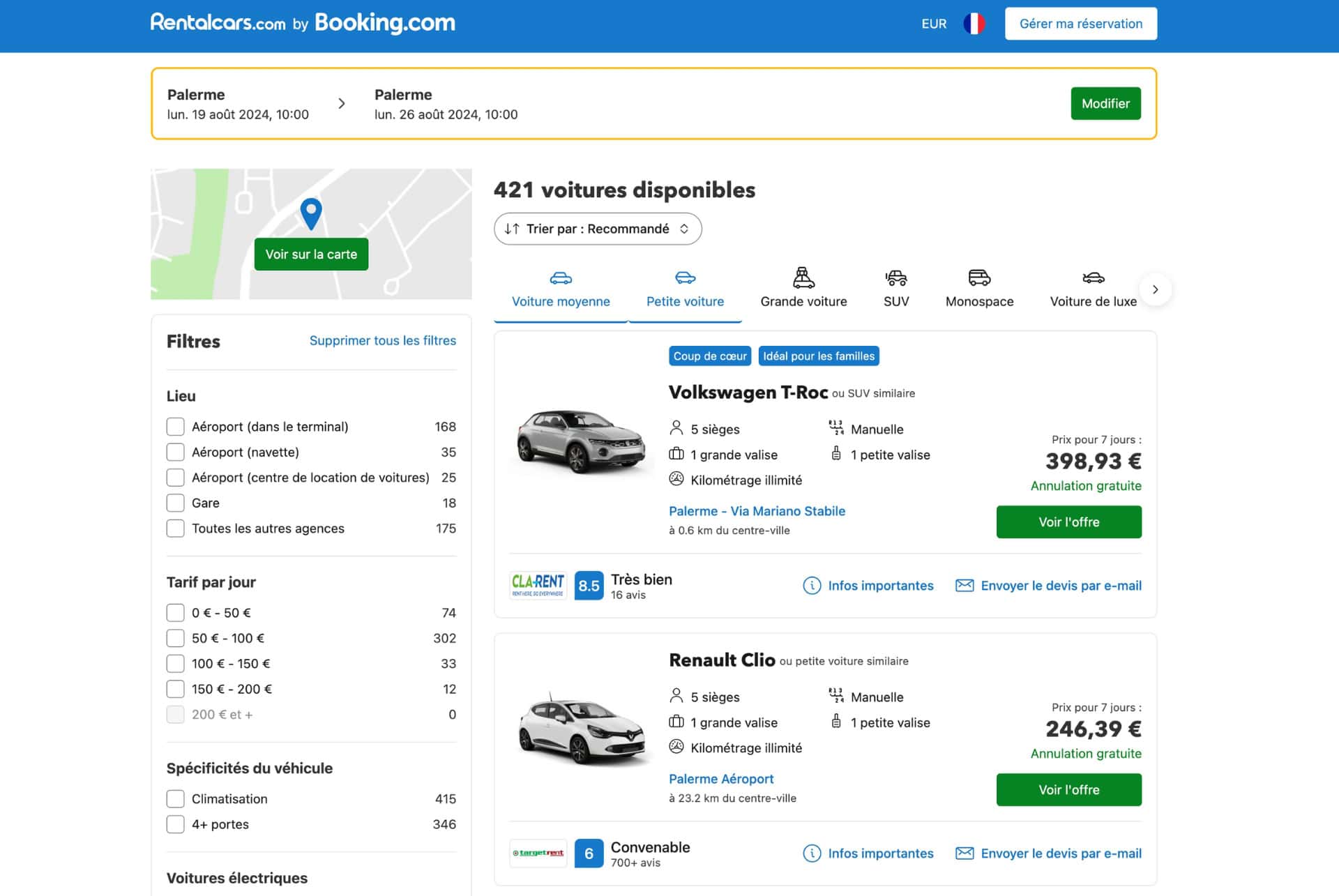Click the Modifier search button
Image resolution: width=1339 pixels, height=896 pixels.
[1105, 103]
